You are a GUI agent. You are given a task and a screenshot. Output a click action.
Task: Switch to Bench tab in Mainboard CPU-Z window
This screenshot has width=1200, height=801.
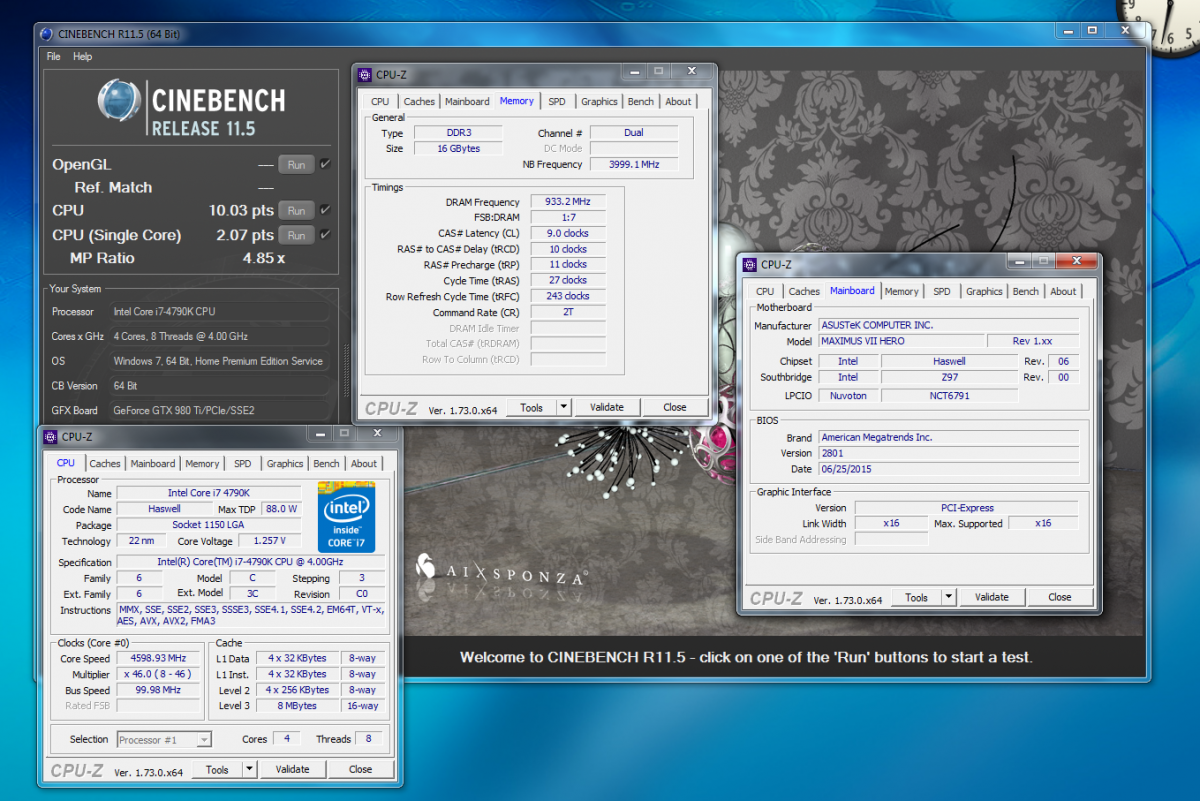click(x=1026, y=291)
